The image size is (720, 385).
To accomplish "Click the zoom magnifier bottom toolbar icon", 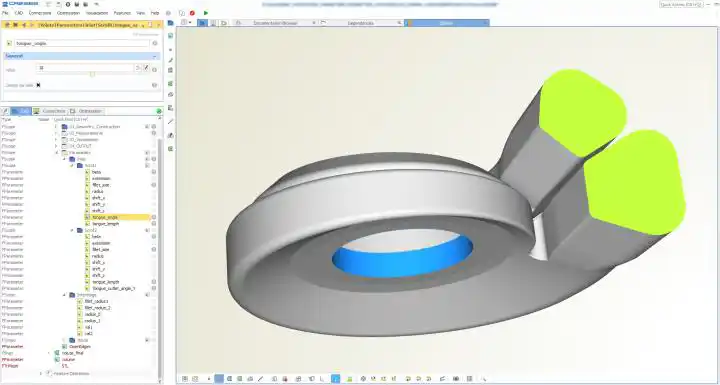I will coord(484,379).
